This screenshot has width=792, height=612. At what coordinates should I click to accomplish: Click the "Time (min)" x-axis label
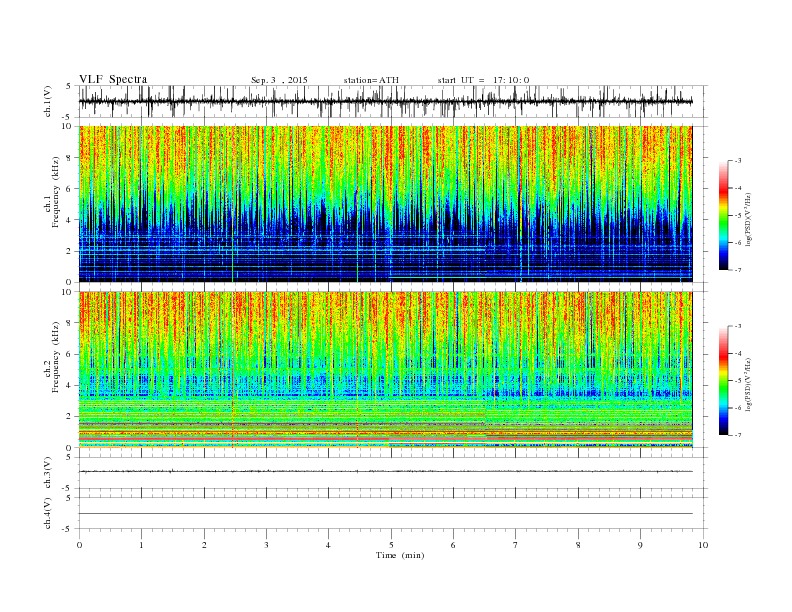(400, 555)
